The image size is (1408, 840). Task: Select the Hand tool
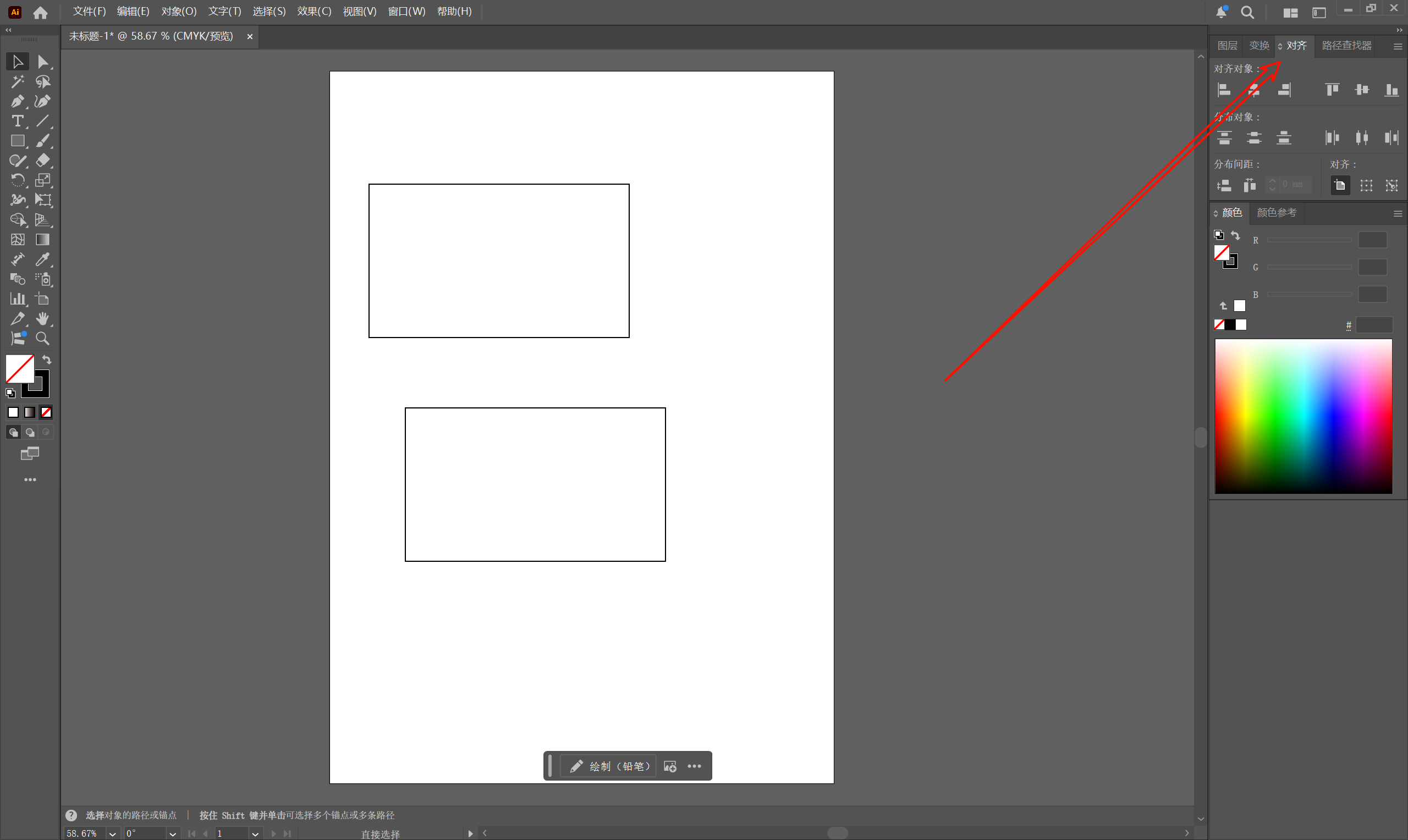(42, 319)
